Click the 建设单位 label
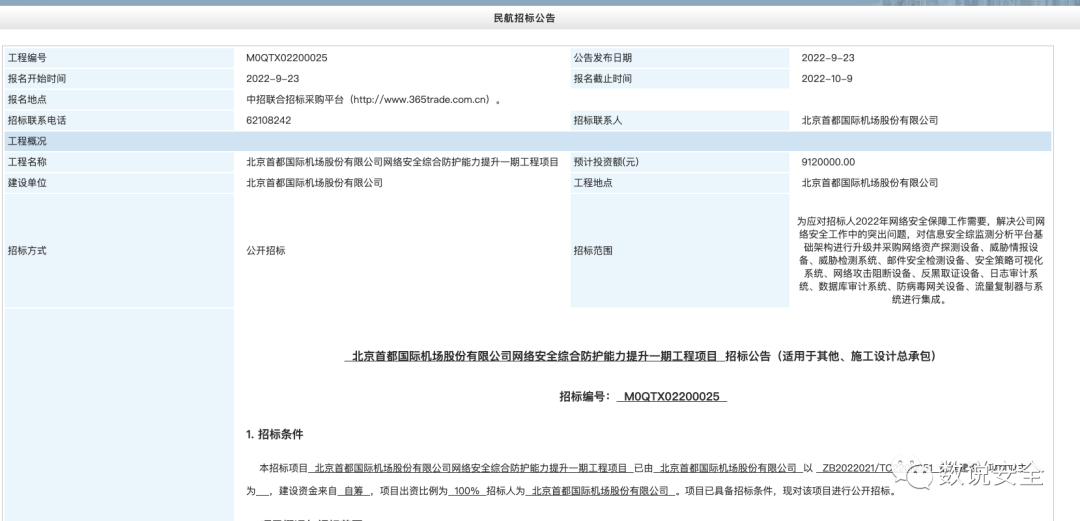This screenshot has width=1080, height=521. tap(27, 183)
